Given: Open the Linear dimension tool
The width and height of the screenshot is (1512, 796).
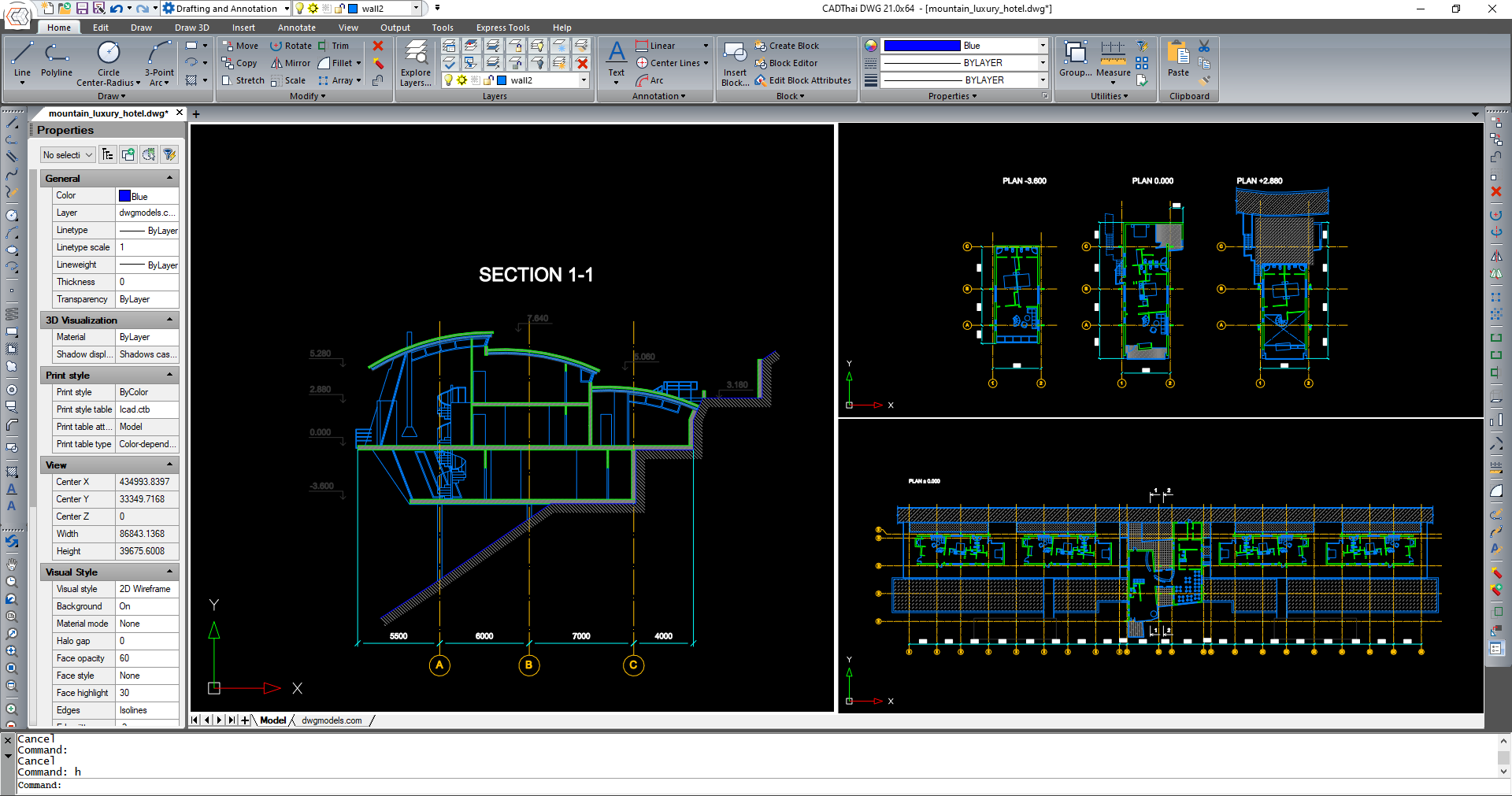Looking at the screenshot, I should click(655, 46).
